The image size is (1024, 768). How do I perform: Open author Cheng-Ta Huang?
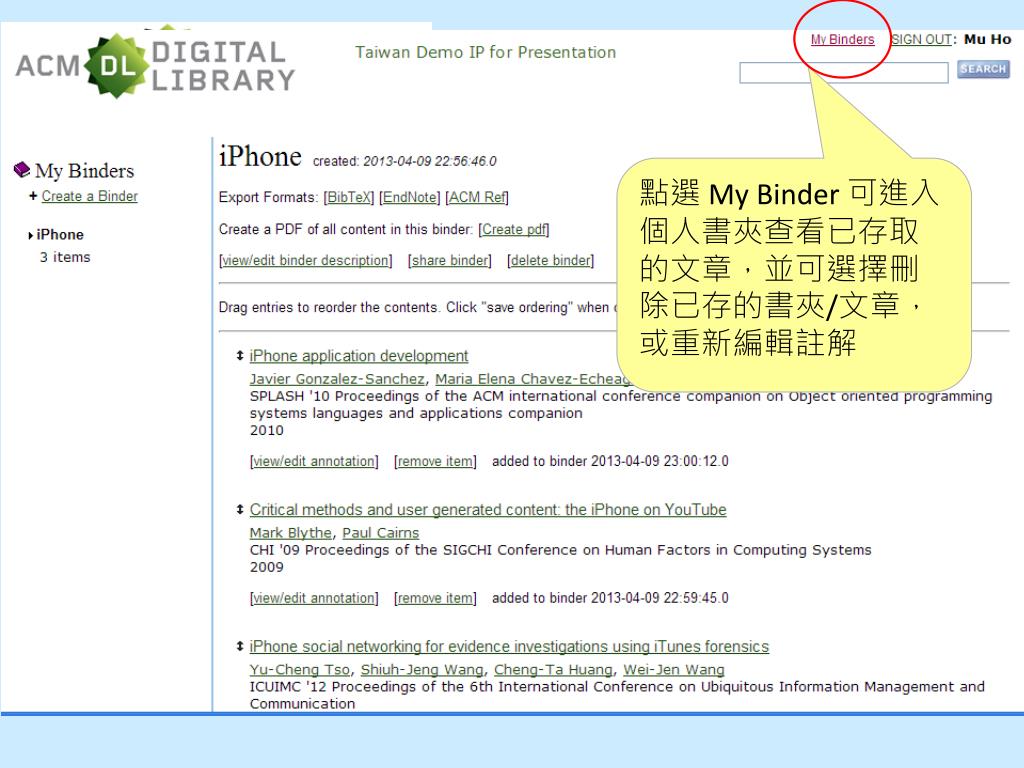click(x=554, y=669)
